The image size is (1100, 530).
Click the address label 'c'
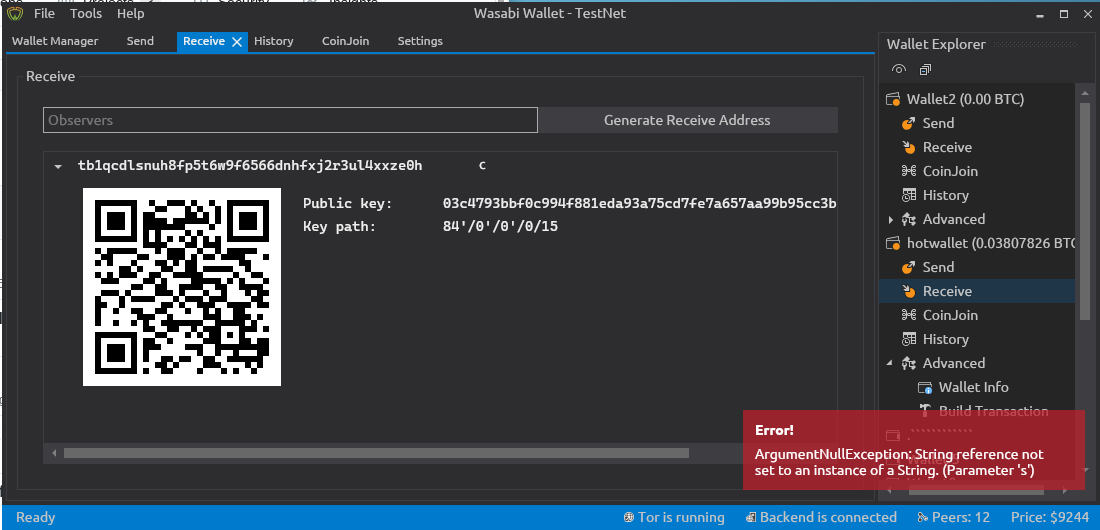482,166
